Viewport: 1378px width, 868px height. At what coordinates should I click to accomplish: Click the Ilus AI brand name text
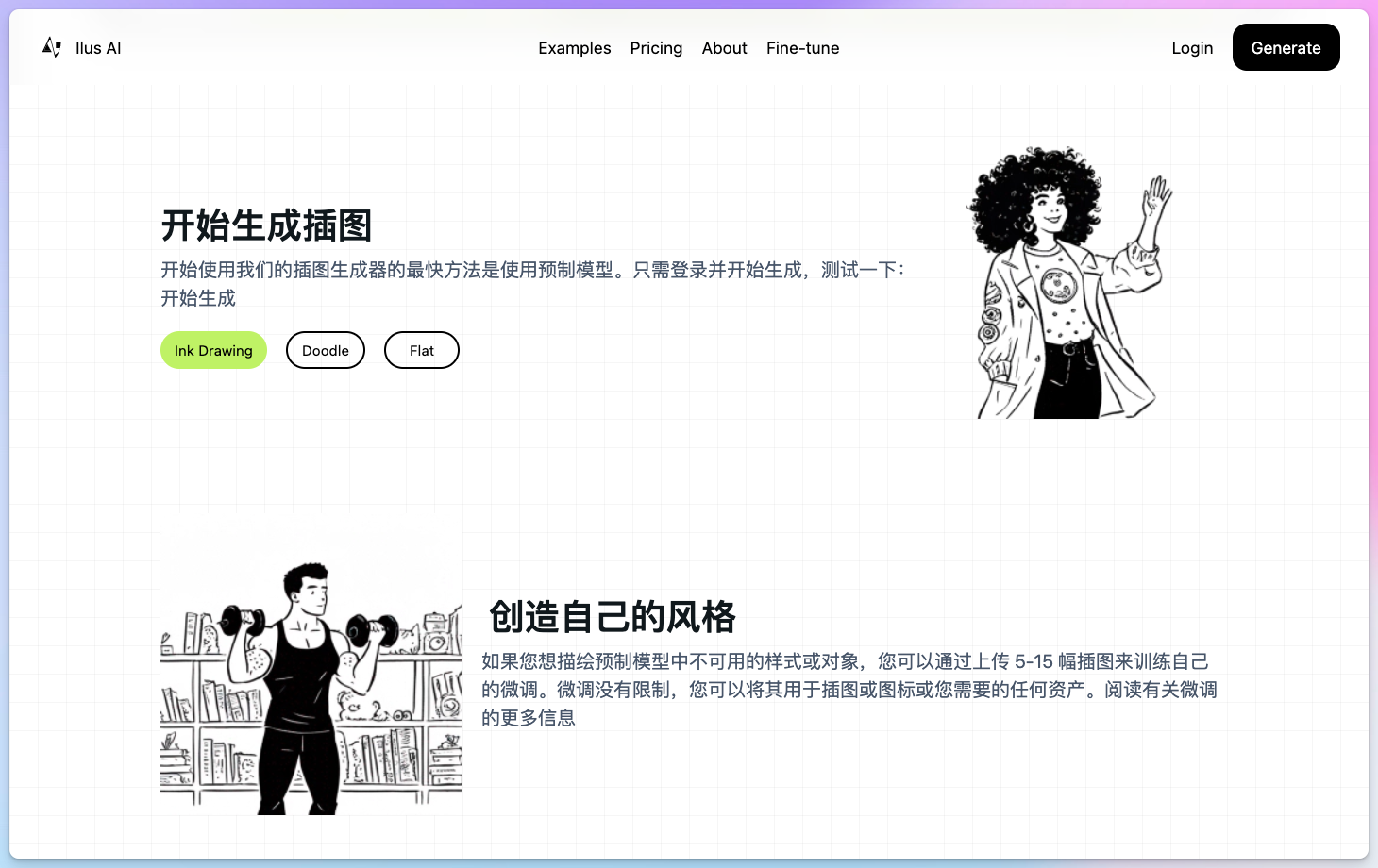coord(98,47)
